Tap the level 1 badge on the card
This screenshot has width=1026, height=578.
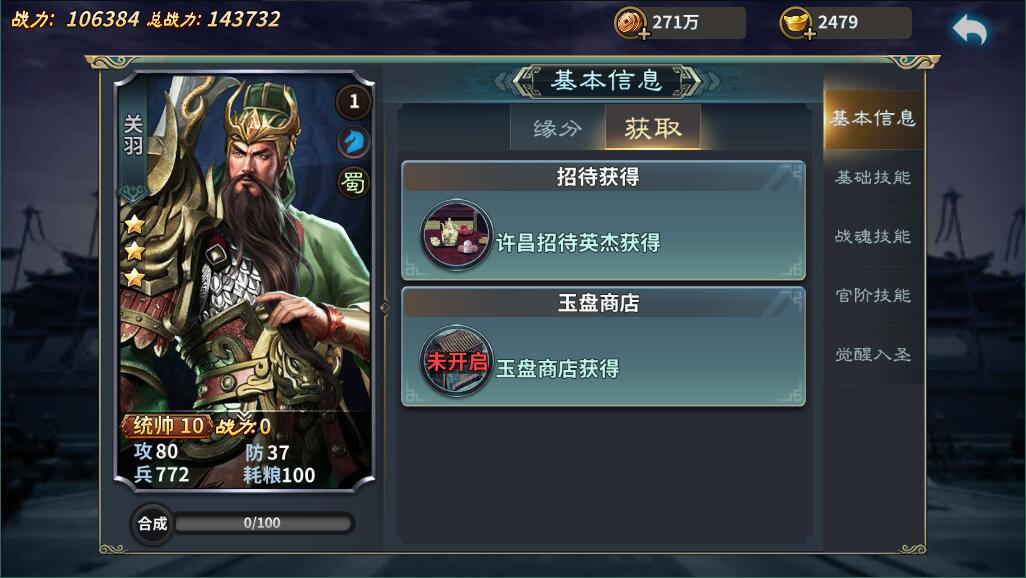pyautogui.click(x=353, y=101)
